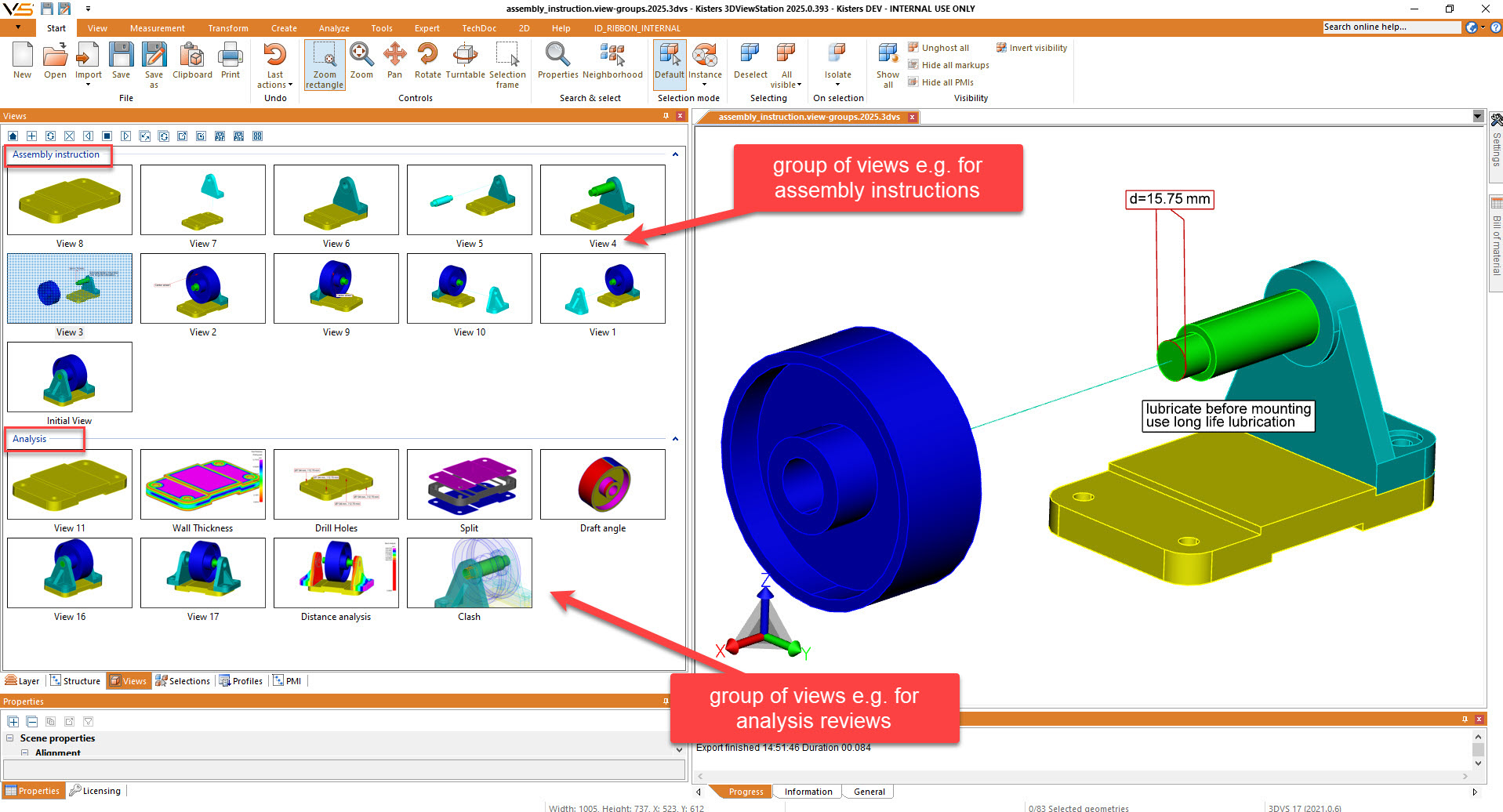1503x812 pixels.
Task: Click Invert visibility
Action: [x=1032, y=48]
